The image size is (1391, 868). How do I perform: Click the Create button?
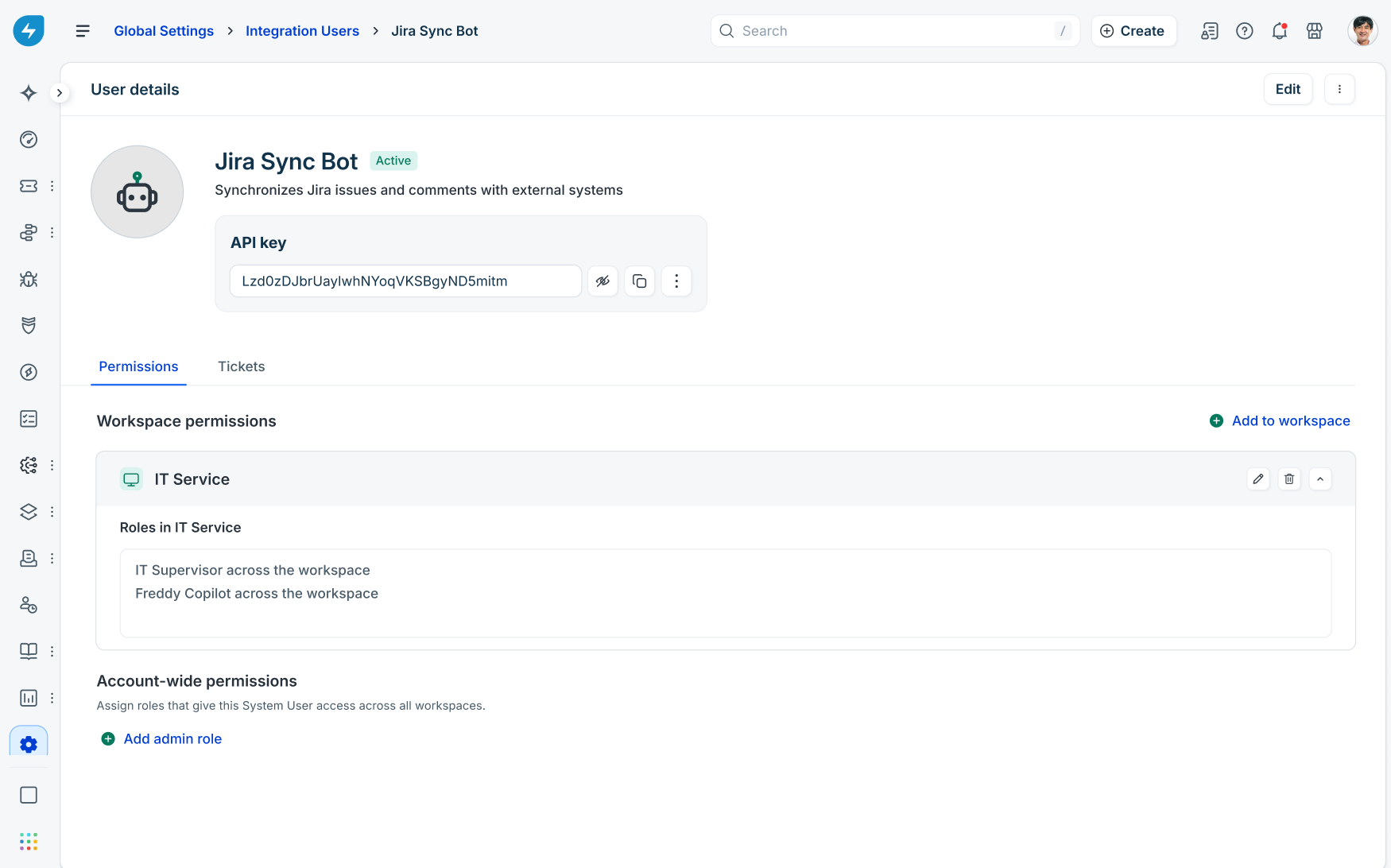pyautogui.click(x=1133, y=31)
